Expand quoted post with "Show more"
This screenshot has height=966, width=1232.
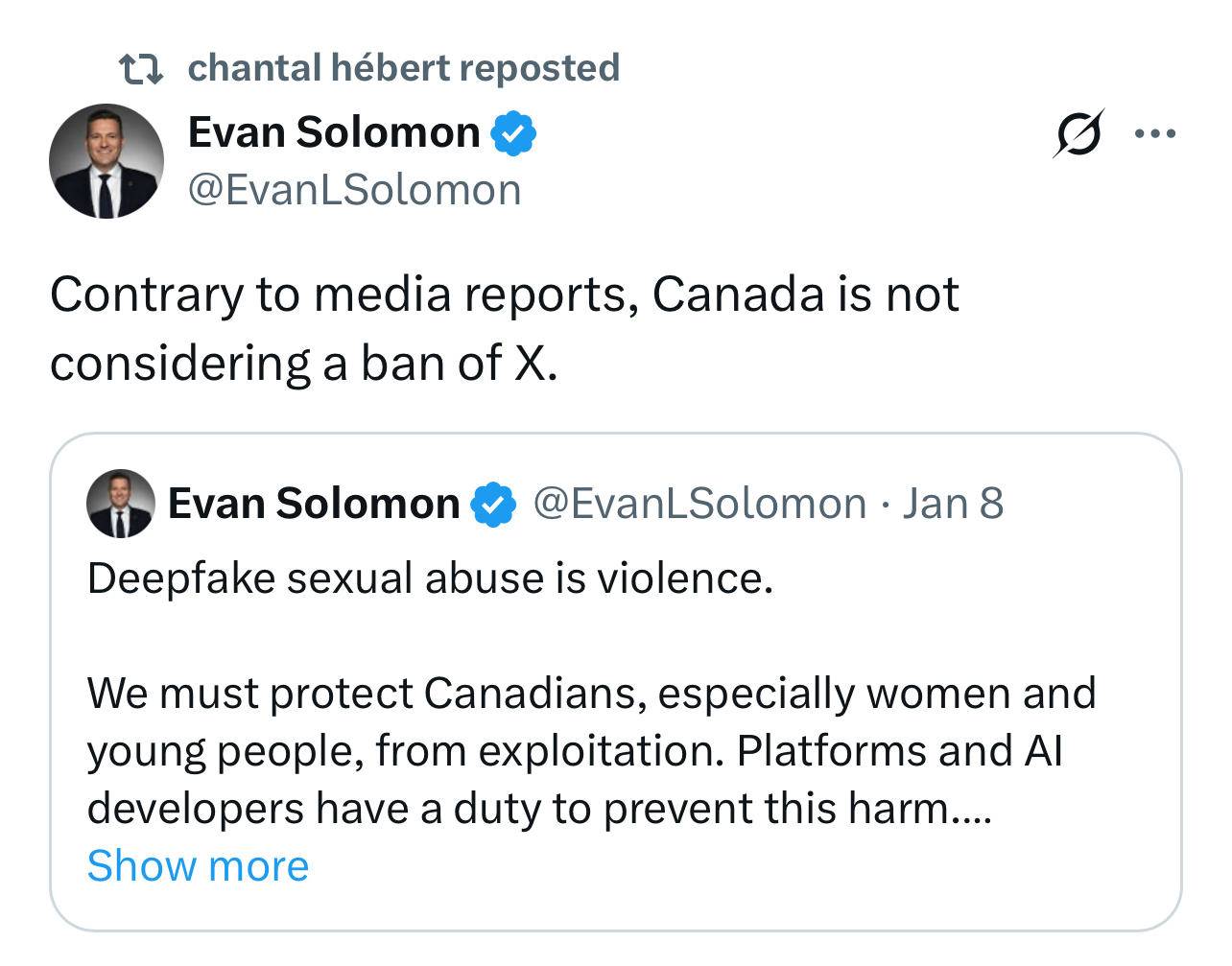[x=198, y=866]
